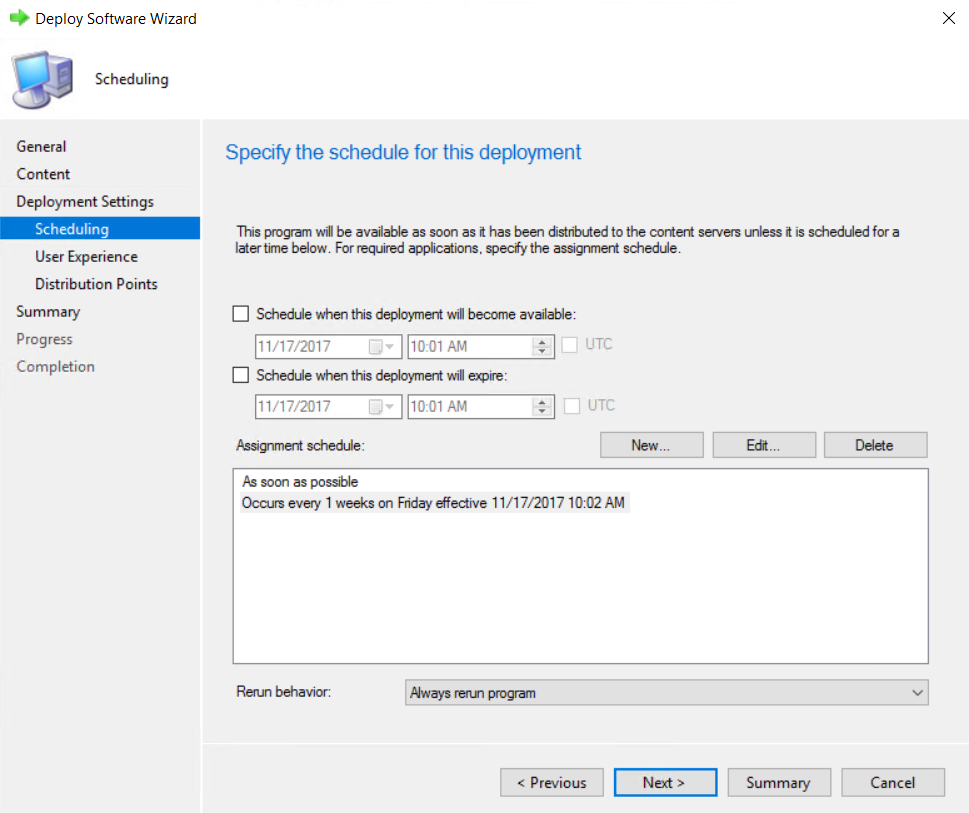The height and width of the screenshot is (813, 969).
Task: Open the Distribution Points step
Action: pyautogui.click(x=96, y=284)
